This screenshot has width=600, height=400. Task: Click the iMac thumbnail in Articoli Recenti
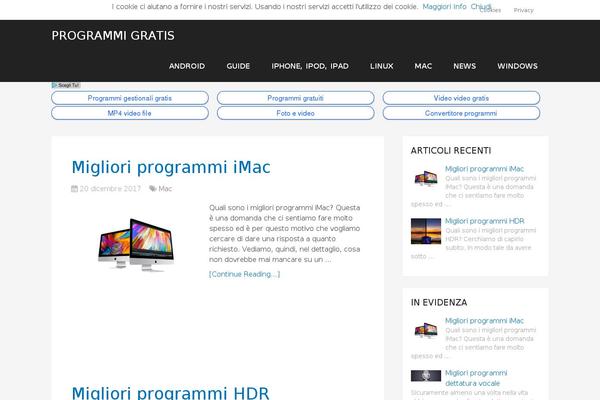click(x=426, y=178)
